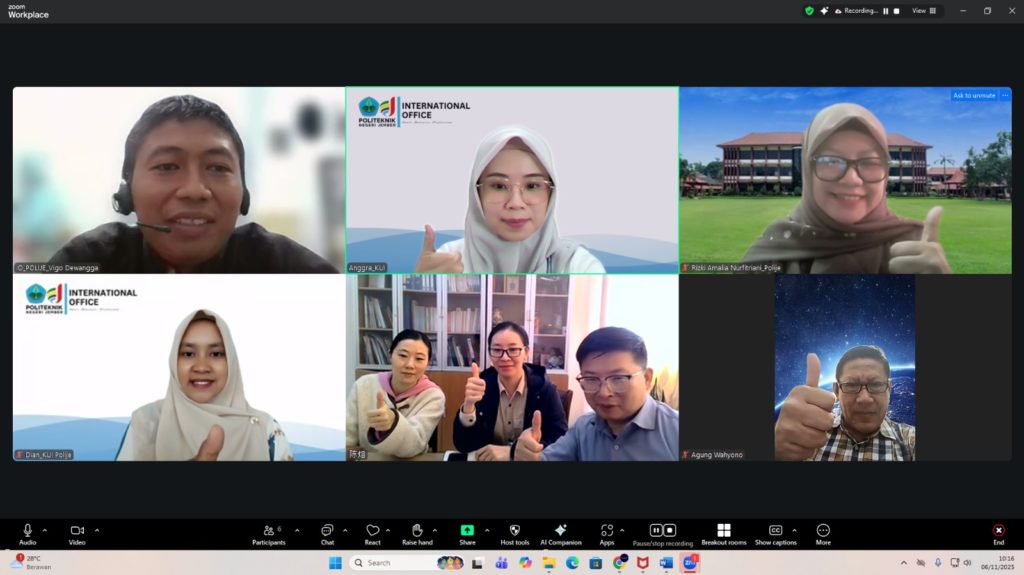Screen dimensions: 1024x575
Task: Mute the microphone with the Audio button
Action: point(27,530)
